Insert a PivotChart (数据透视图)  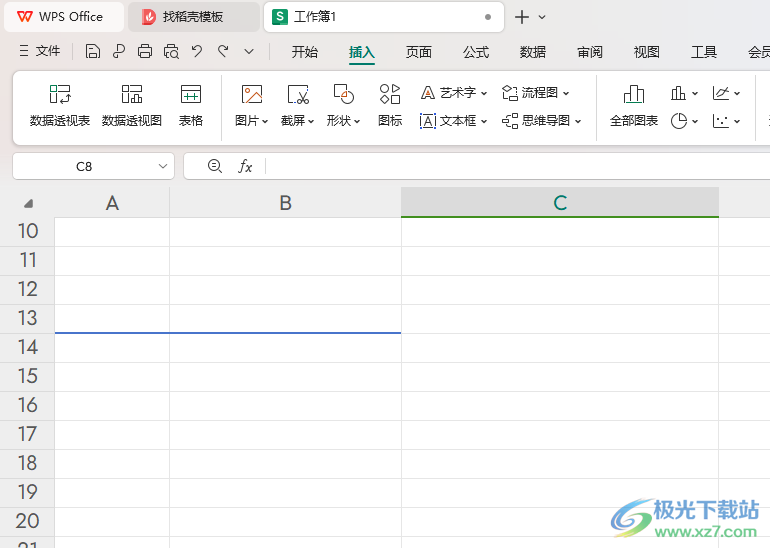132,106
